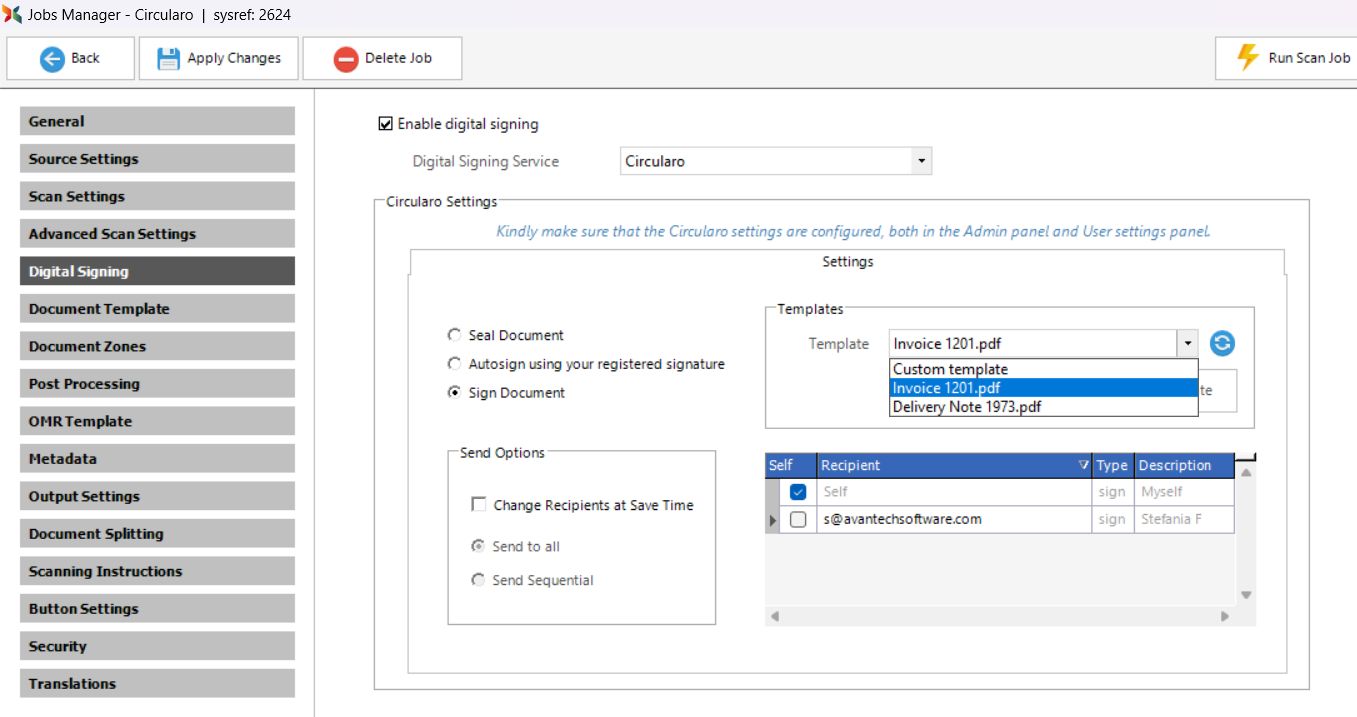The height and width of the screenshot is (717, 1357).
Task: Choose Autosign using your registered signature
Action: click(x=455, y=364)
